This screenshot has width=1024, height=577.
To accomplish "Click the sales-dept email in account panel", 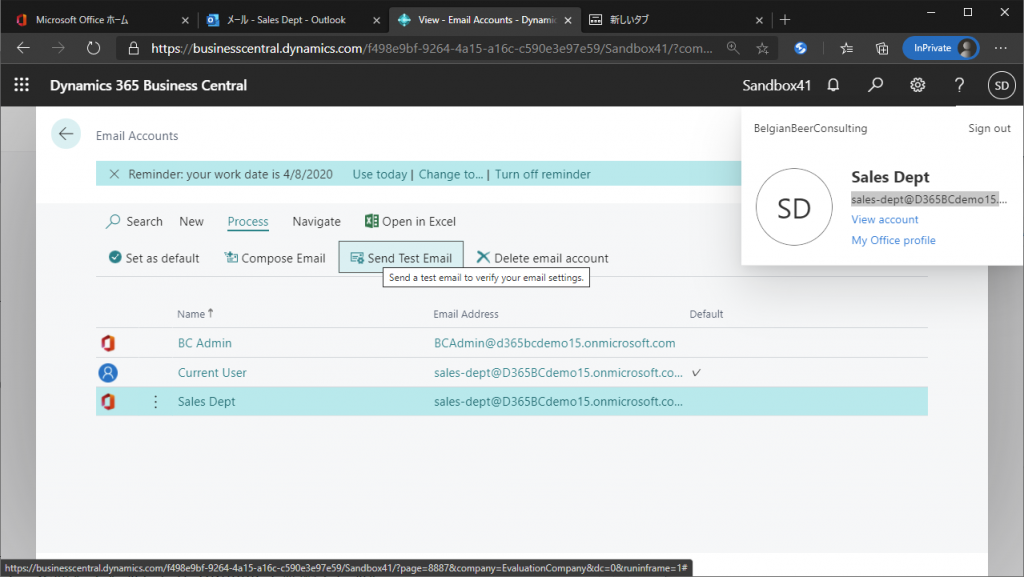I will [929, 199].
